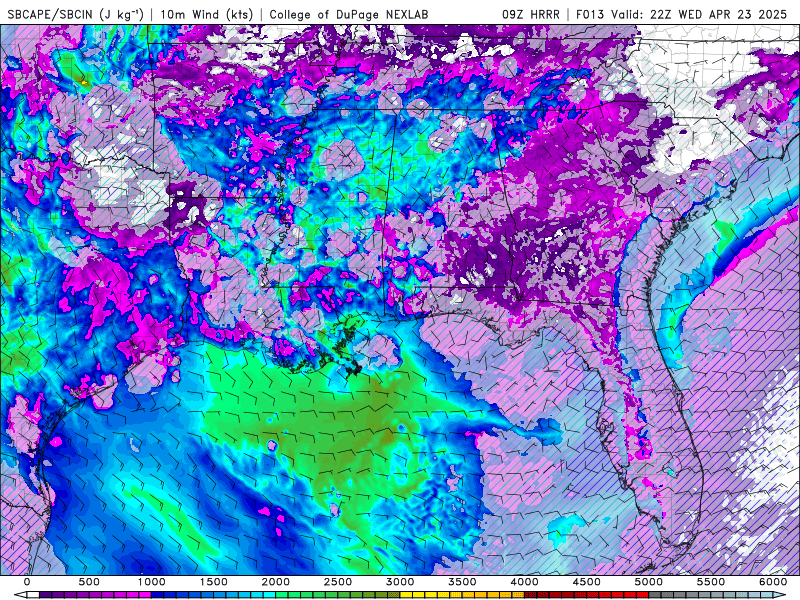Image resolution: width=800 pixels, height=600 pixels.
Task: Click the 10m Wind (kts) label
Action: 206,15
